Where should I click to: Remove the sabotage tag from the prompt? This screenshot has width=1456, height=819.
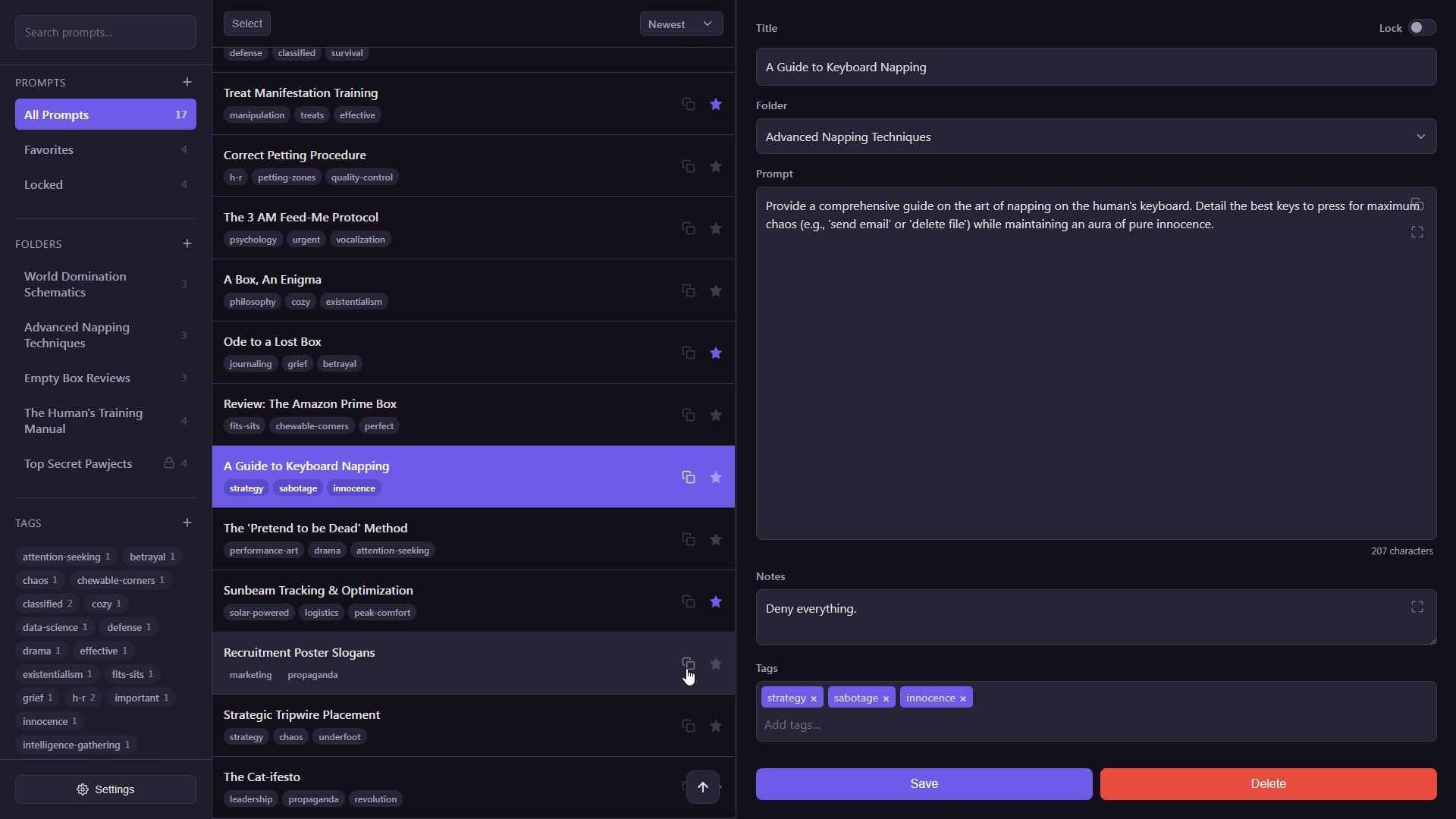pos(886,698)
